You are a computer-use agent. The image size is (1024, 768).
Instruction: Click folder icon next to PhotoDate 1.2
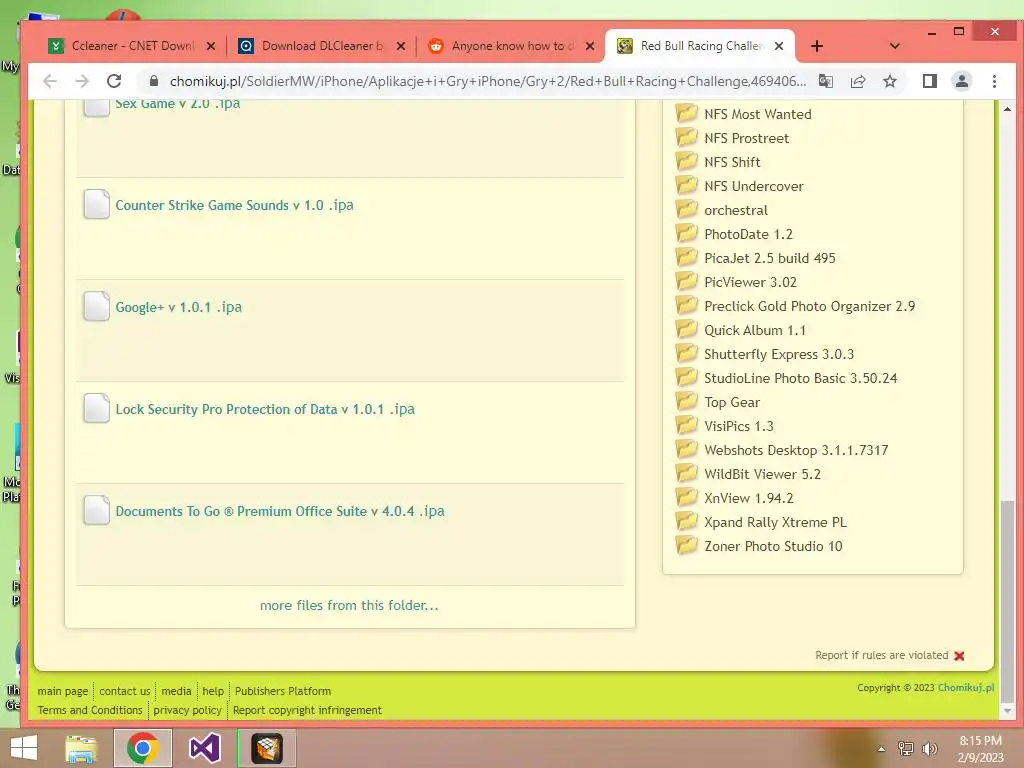click(686, 233)
